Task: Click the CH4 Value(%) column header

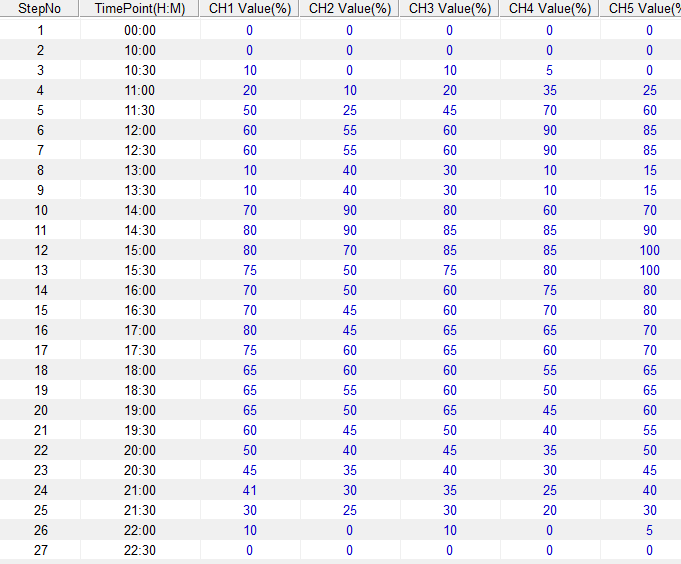Action: pyautogui.click(x=549, y=9)
